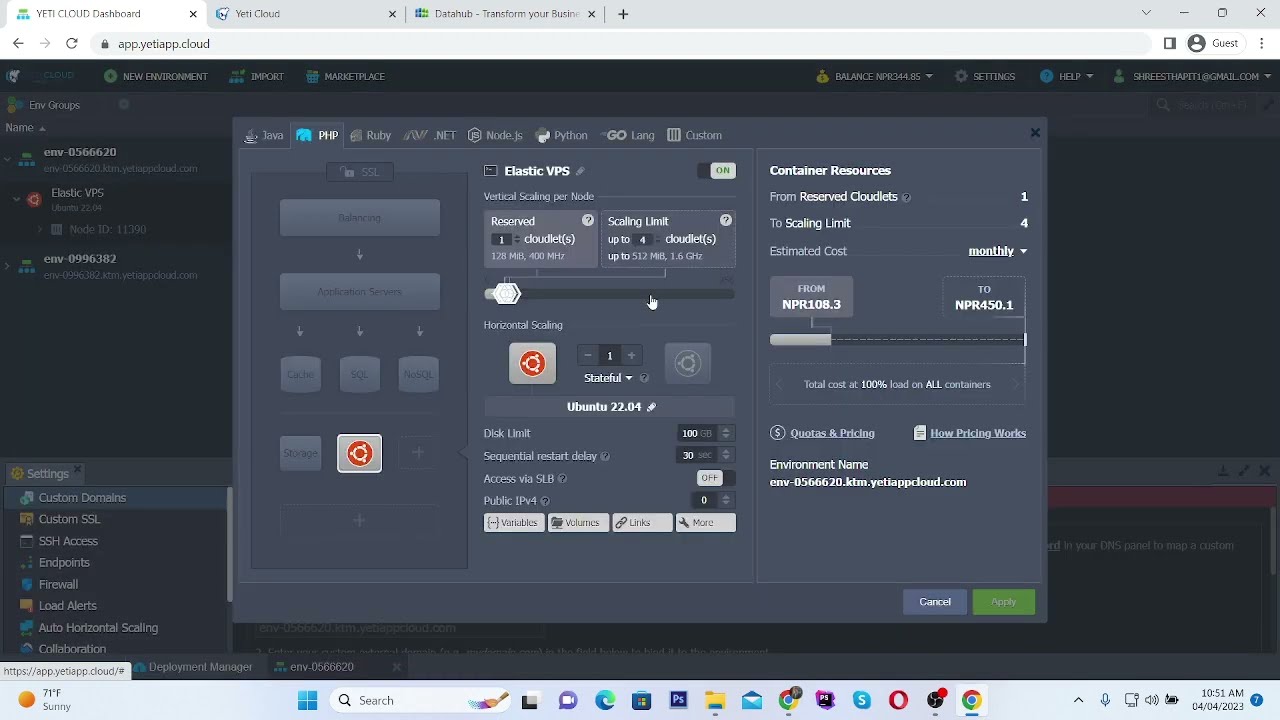Open the account email dropdown

coord(1191,76)
